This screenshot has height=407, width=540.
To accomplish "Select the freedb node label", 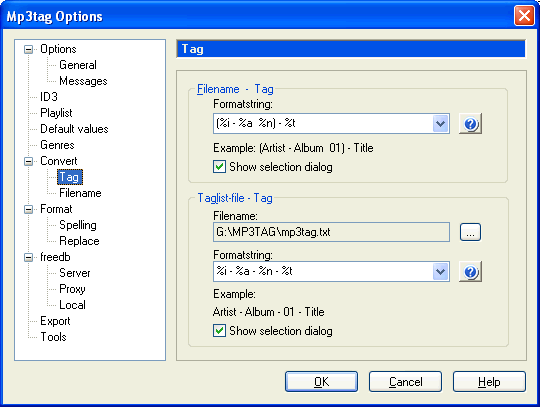I will pos(55,257).
